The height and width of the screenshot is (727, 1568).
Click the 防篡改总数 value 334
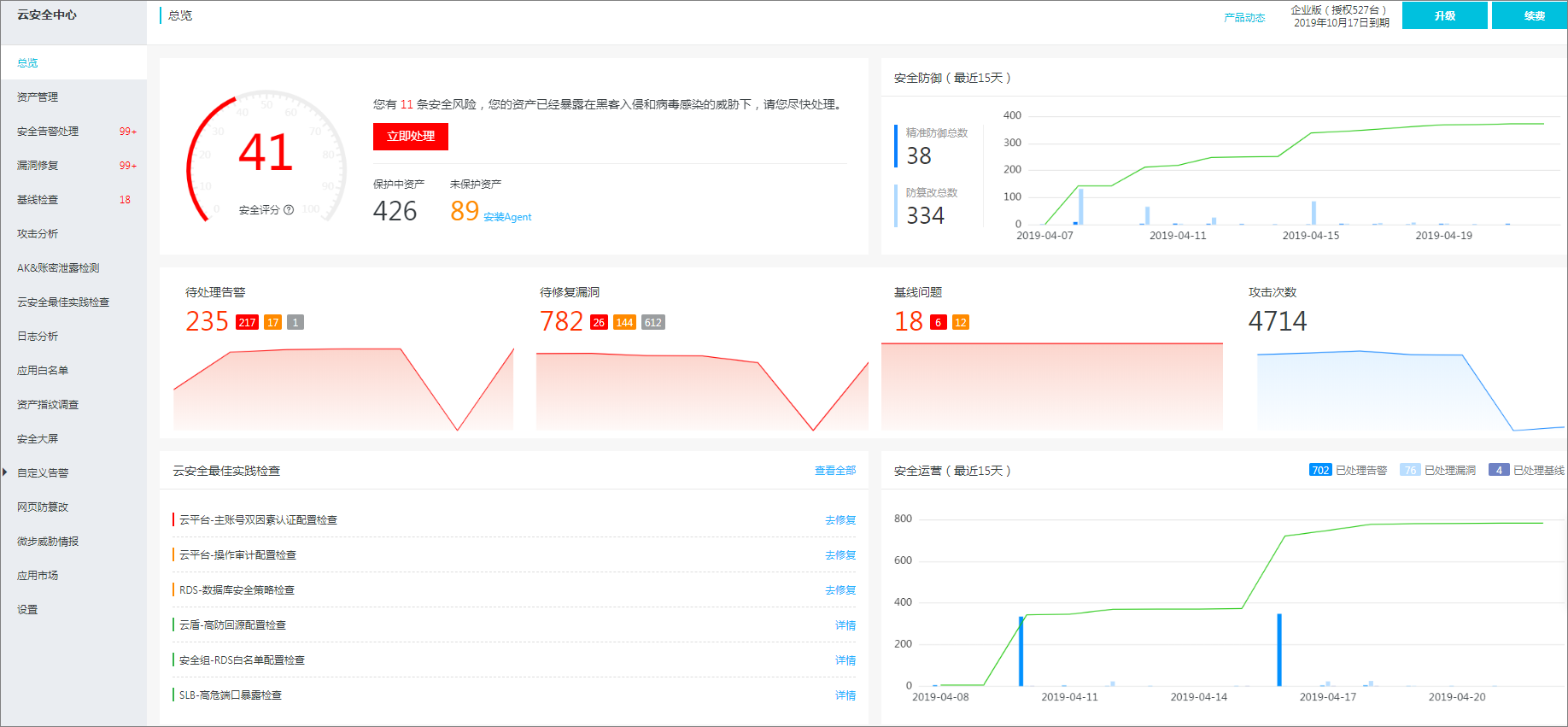tap(925, 215)
